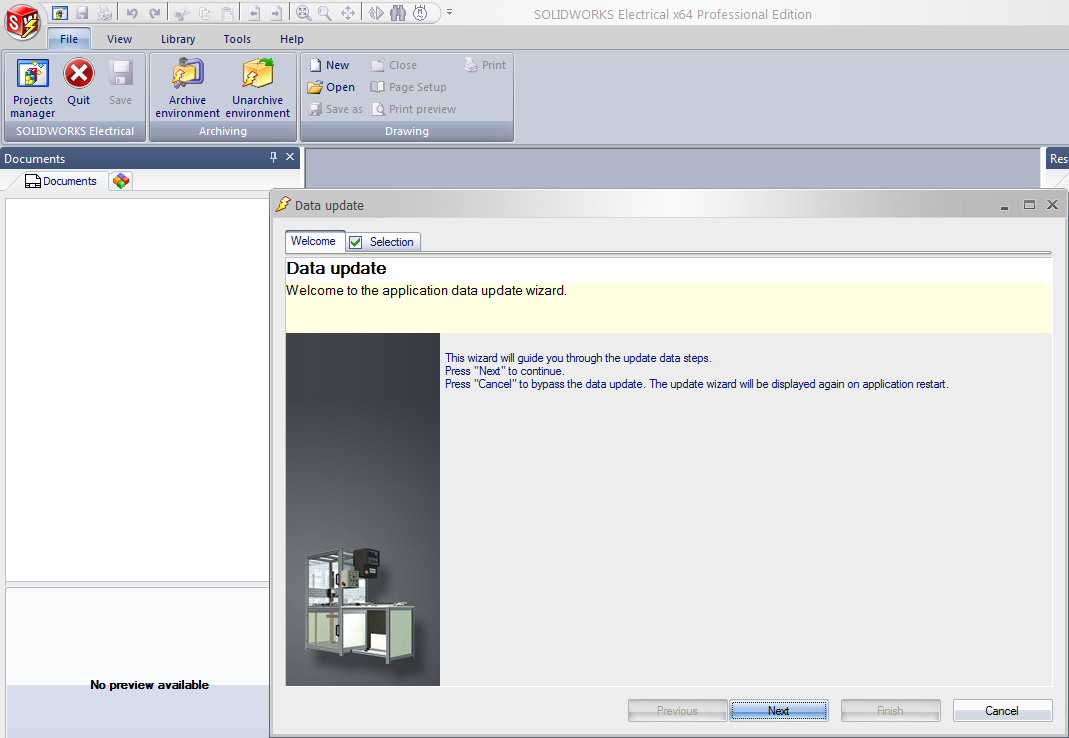Viewport: 1069px width, 738px height.
Task: Click the Save ribbon button
Action: (121, 83)
